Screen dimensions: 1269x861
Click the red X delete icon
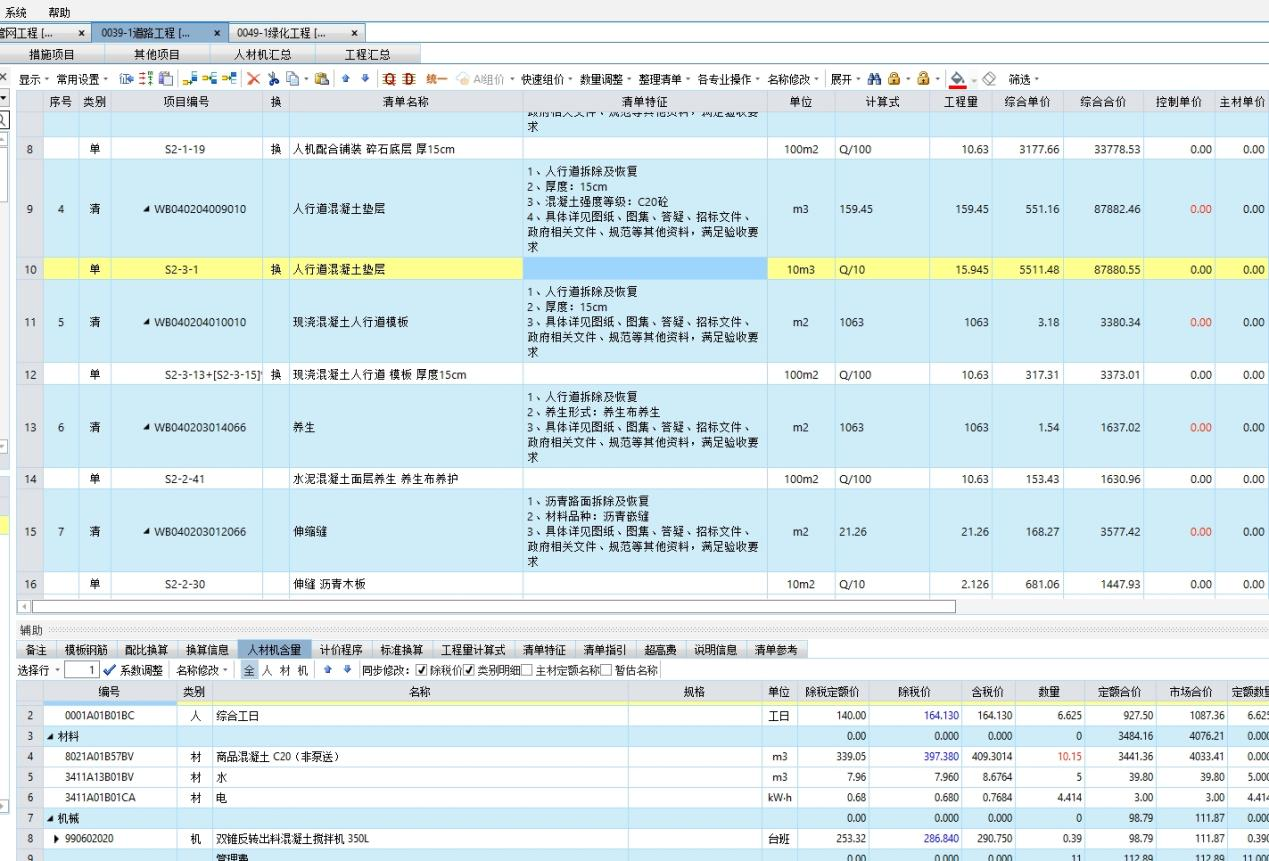[254, 78]
